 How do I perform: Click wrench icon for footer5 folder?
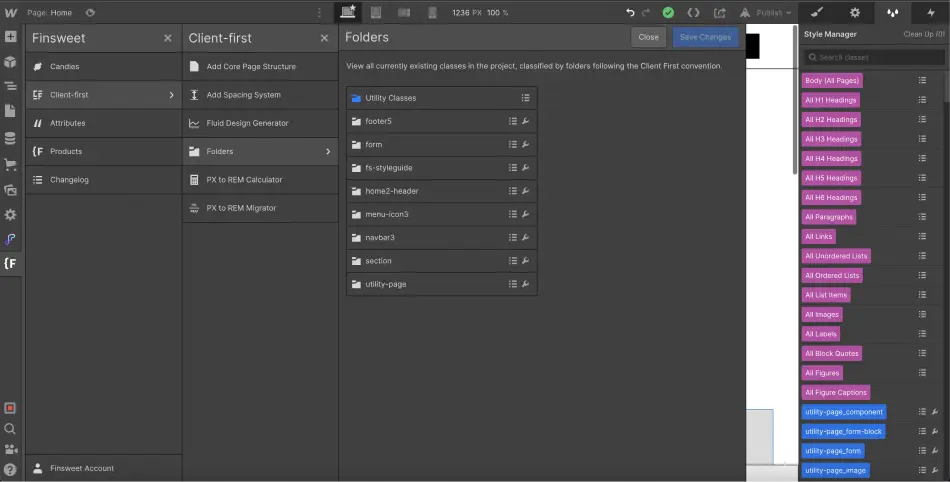pyautogui.click(x=525, y=121)
